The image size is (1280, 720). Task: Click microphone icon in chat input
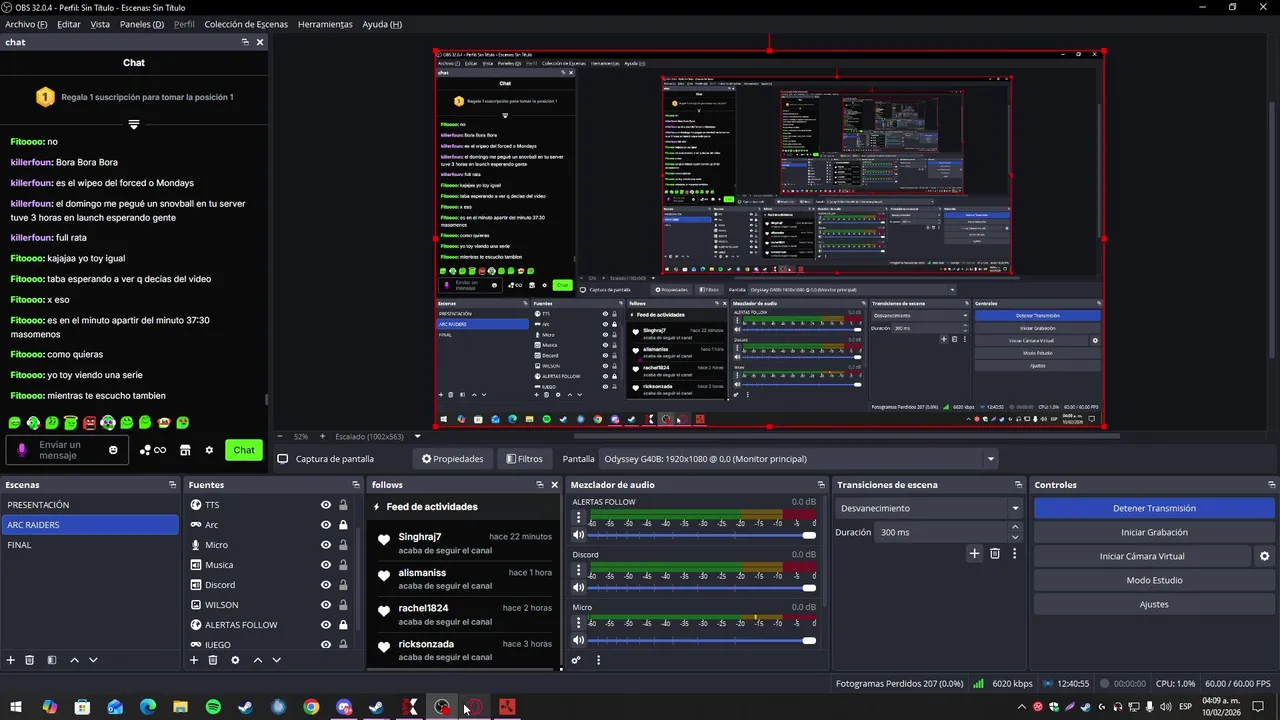pyautogui.click(x=22, y=450)
